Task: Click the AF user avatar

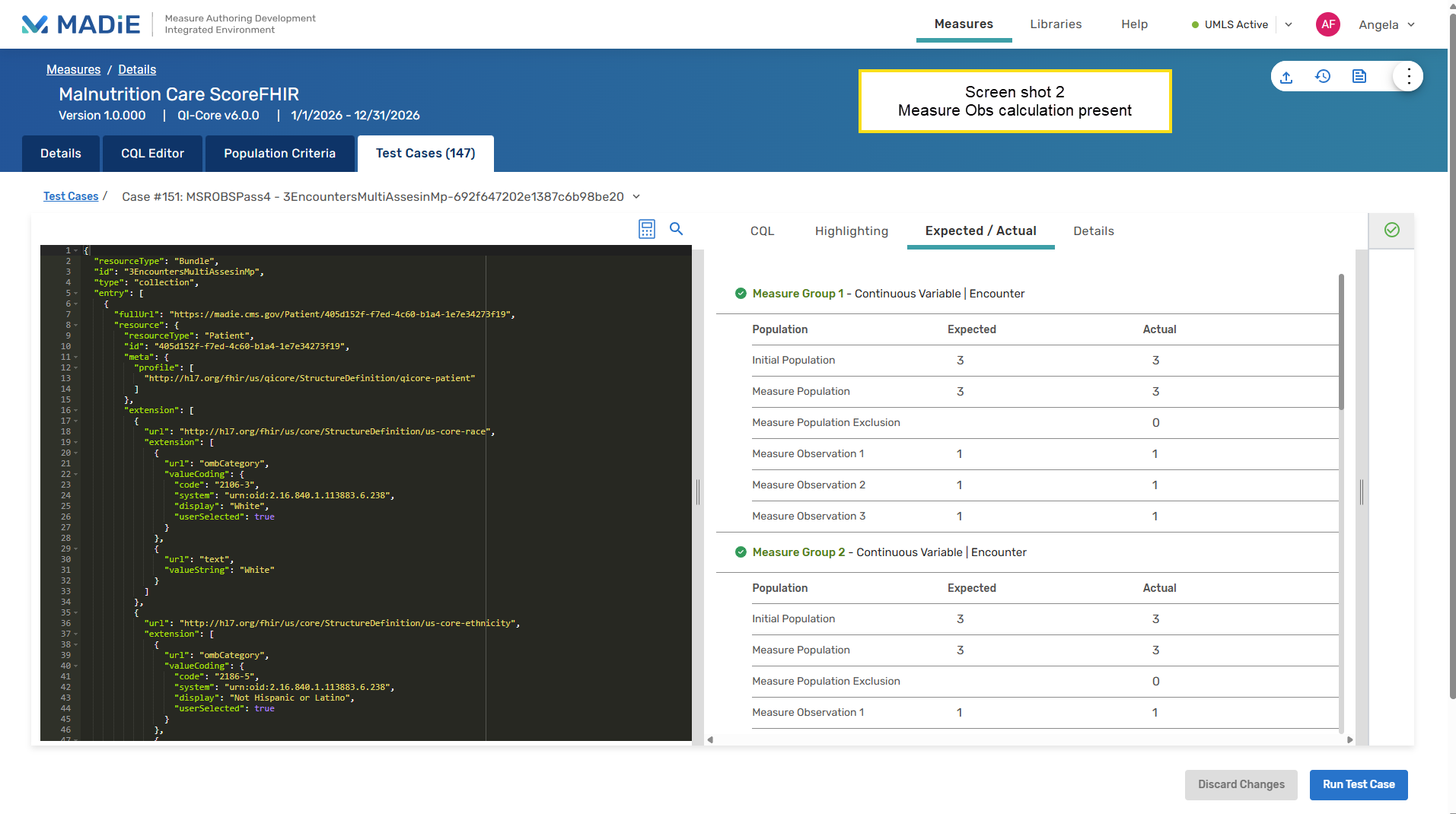Action: [1328, 24]
